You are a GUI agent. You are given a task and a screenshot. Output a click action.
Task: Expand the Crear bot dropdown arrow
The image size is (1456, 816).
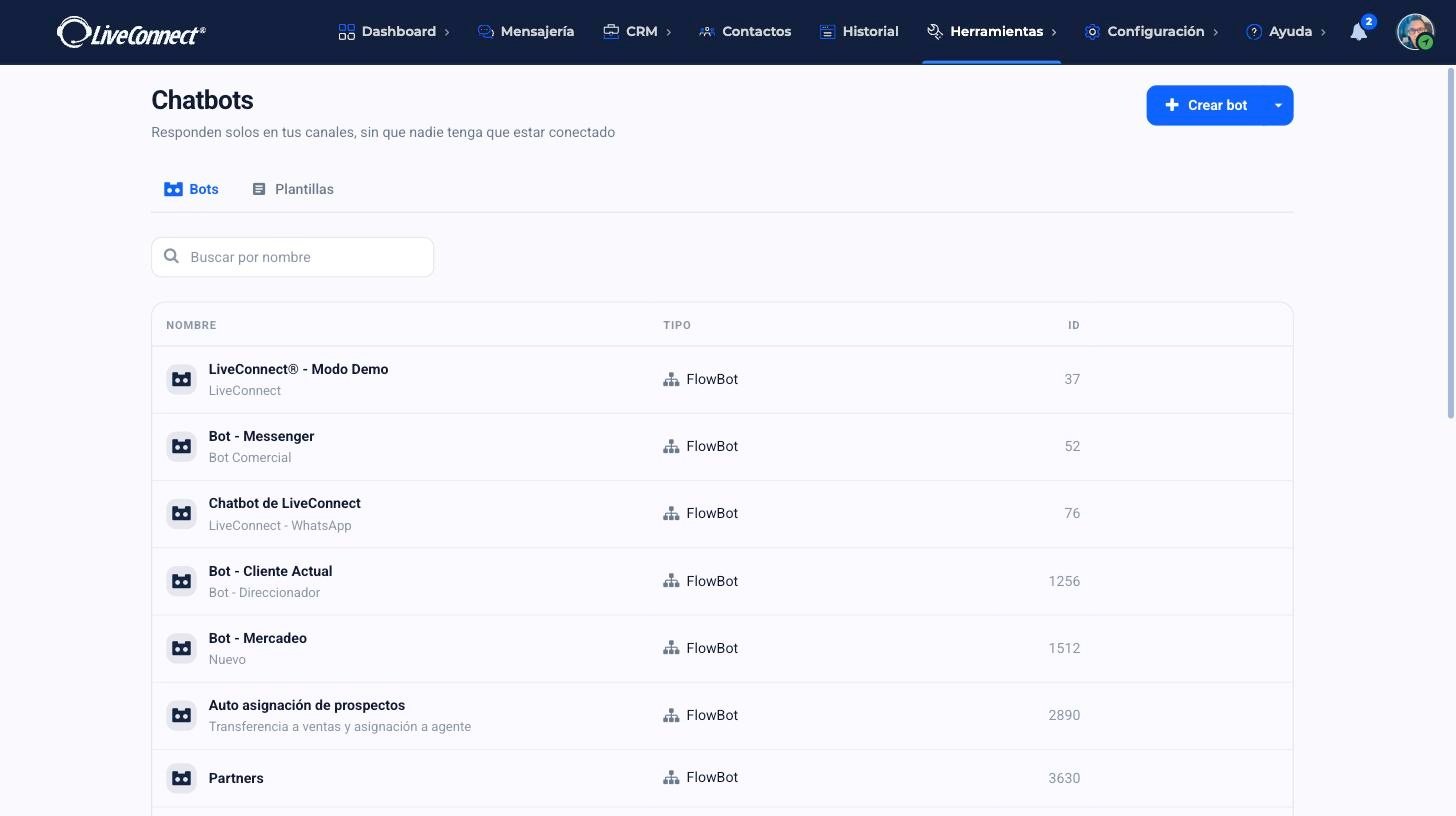point(1278,105)
